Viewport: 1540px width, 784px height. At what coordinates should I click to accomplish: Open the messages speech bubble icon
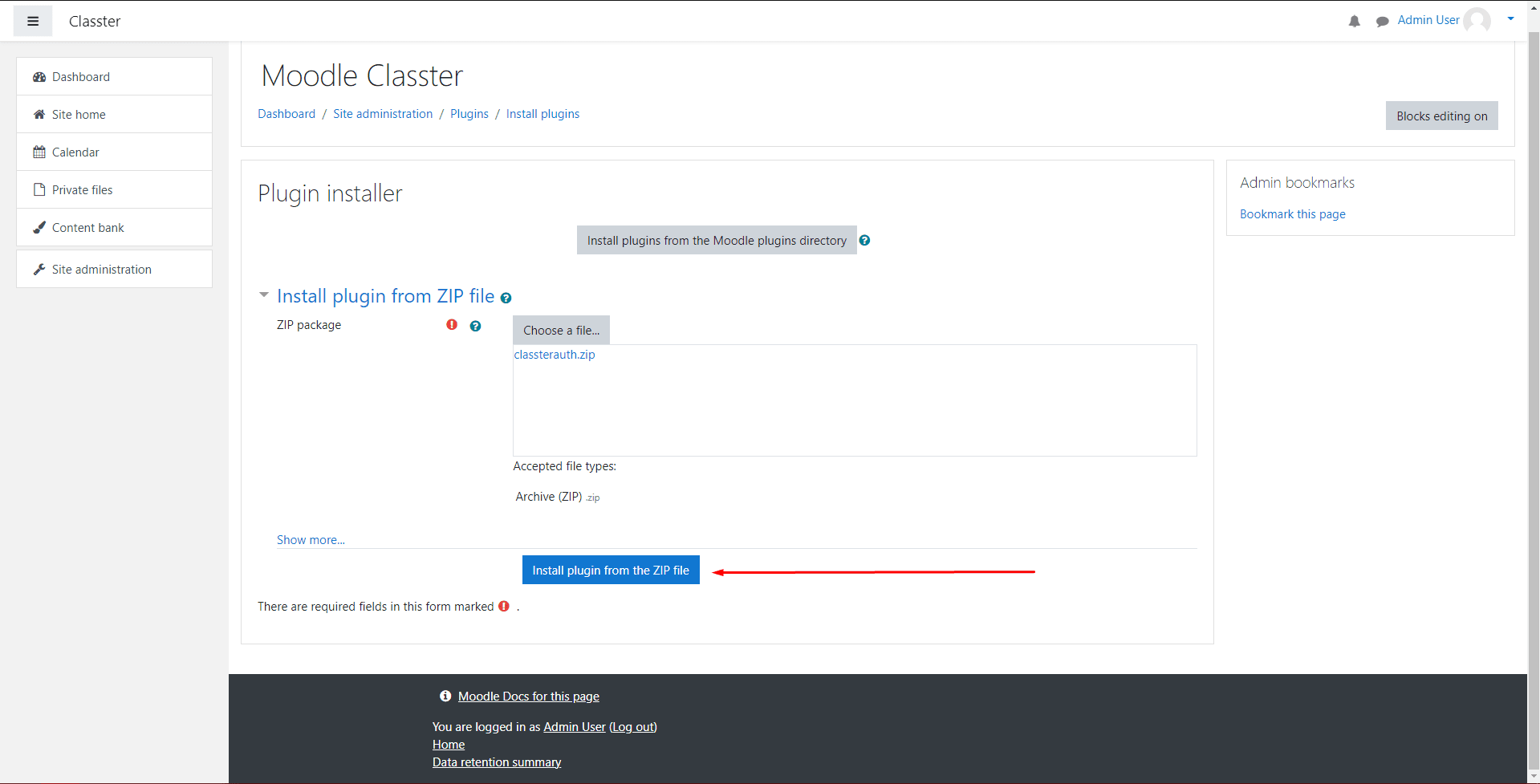tap(1383, 22)
